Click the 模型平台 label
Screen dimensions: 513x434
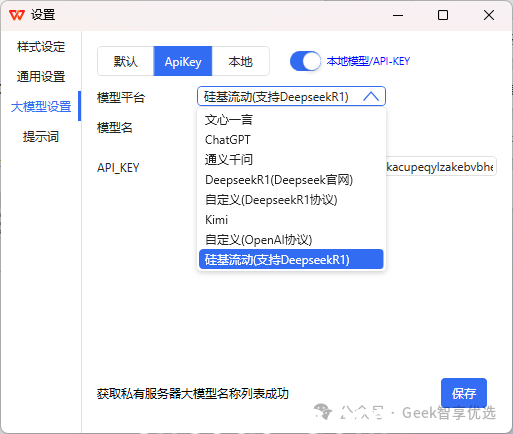[121, 97]
